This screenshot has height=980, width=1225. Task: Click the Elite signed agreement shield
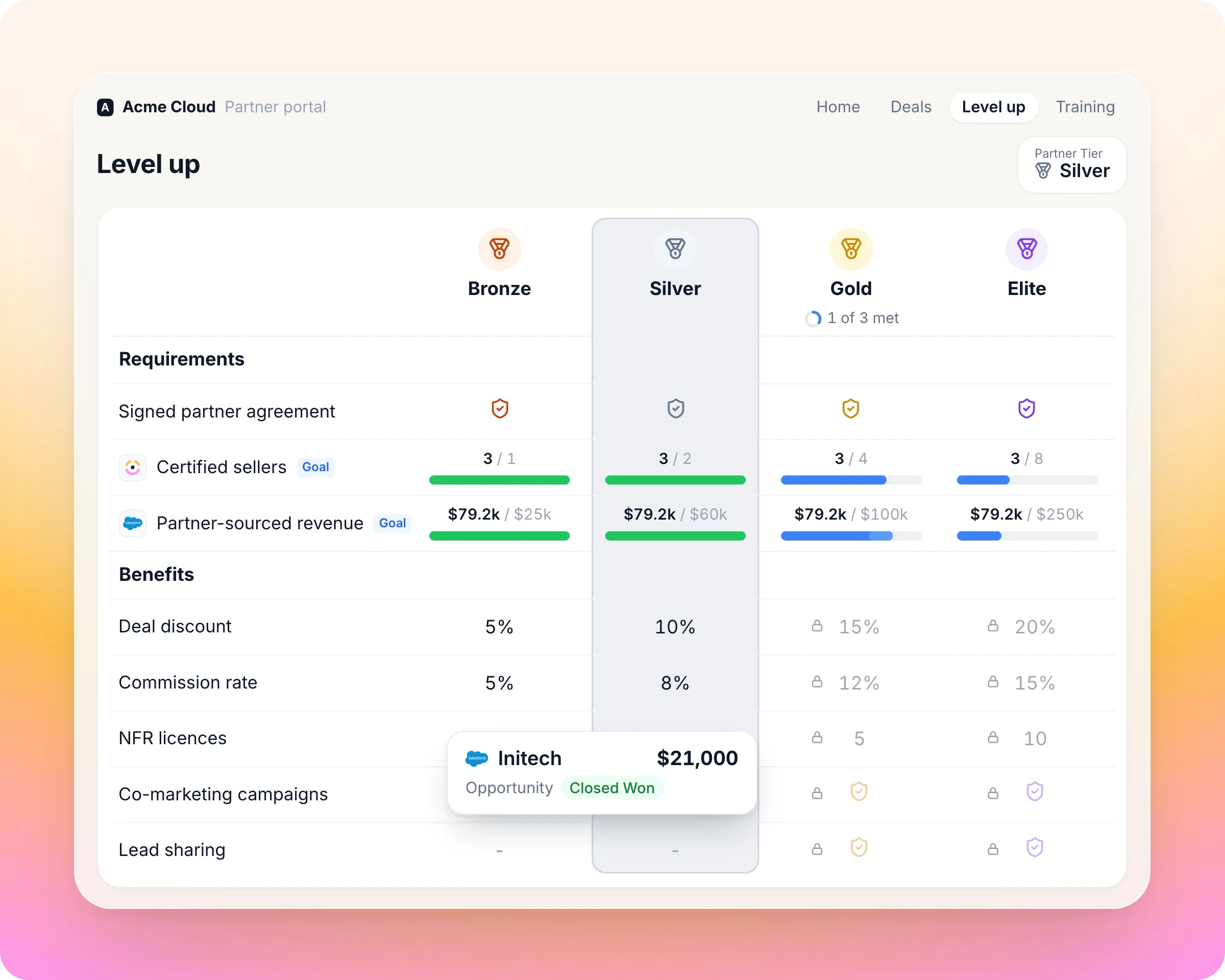(x=1027, y=408)
